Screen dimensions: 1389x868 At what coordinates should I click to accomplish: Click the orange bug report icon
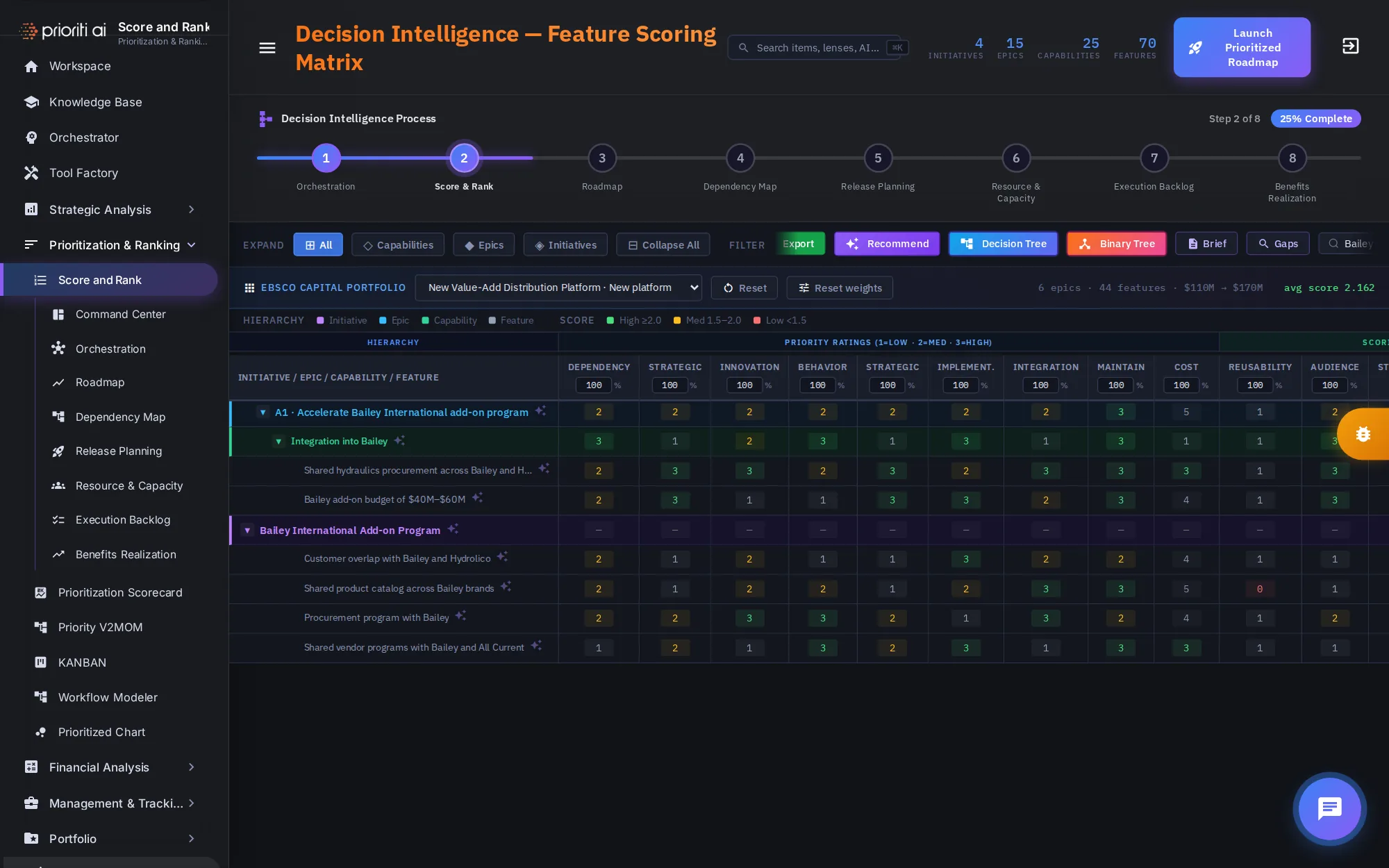click(x=1363, y=434)
